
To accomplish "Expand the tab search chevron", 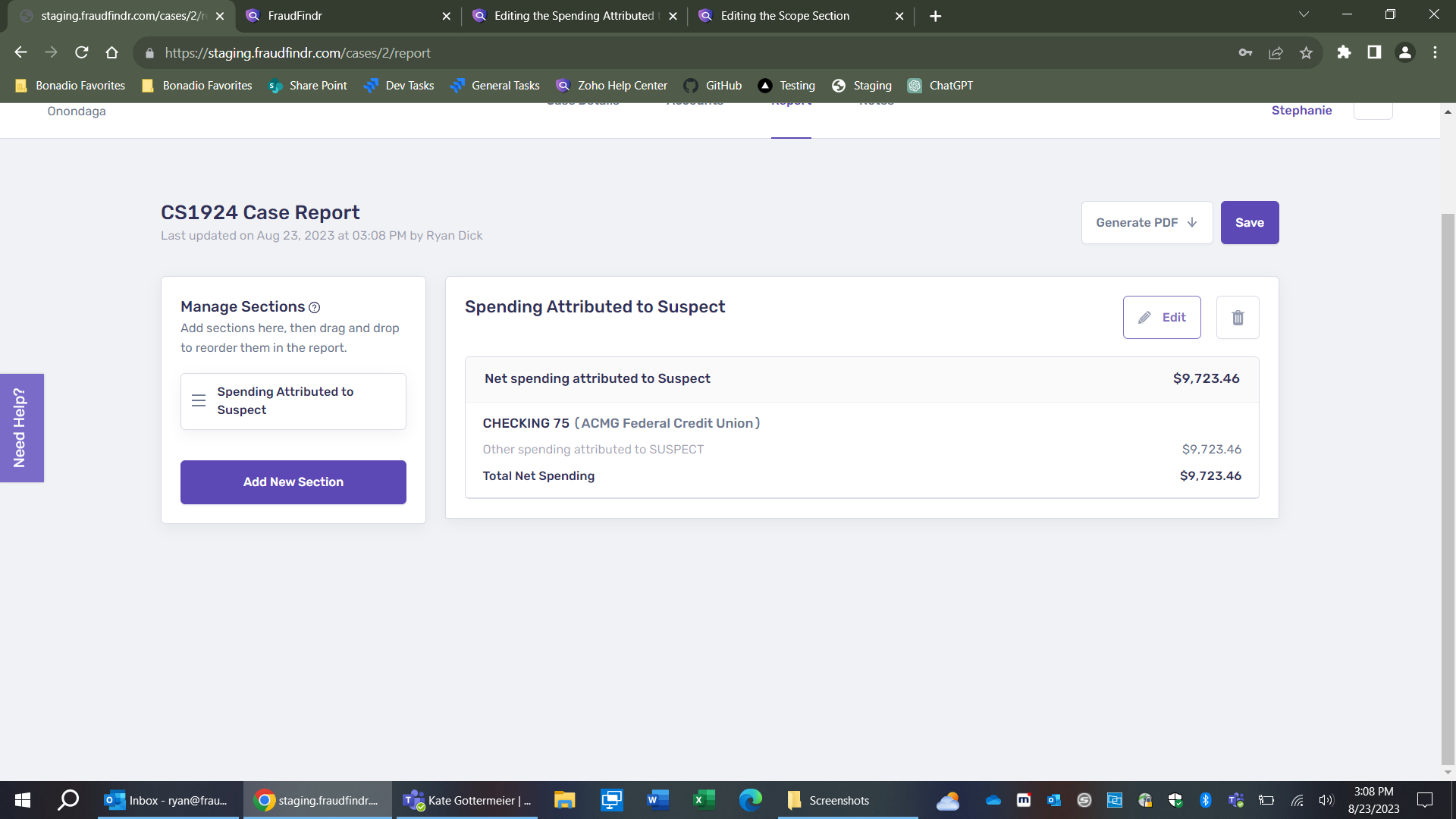I will [x=1304, y=15].
